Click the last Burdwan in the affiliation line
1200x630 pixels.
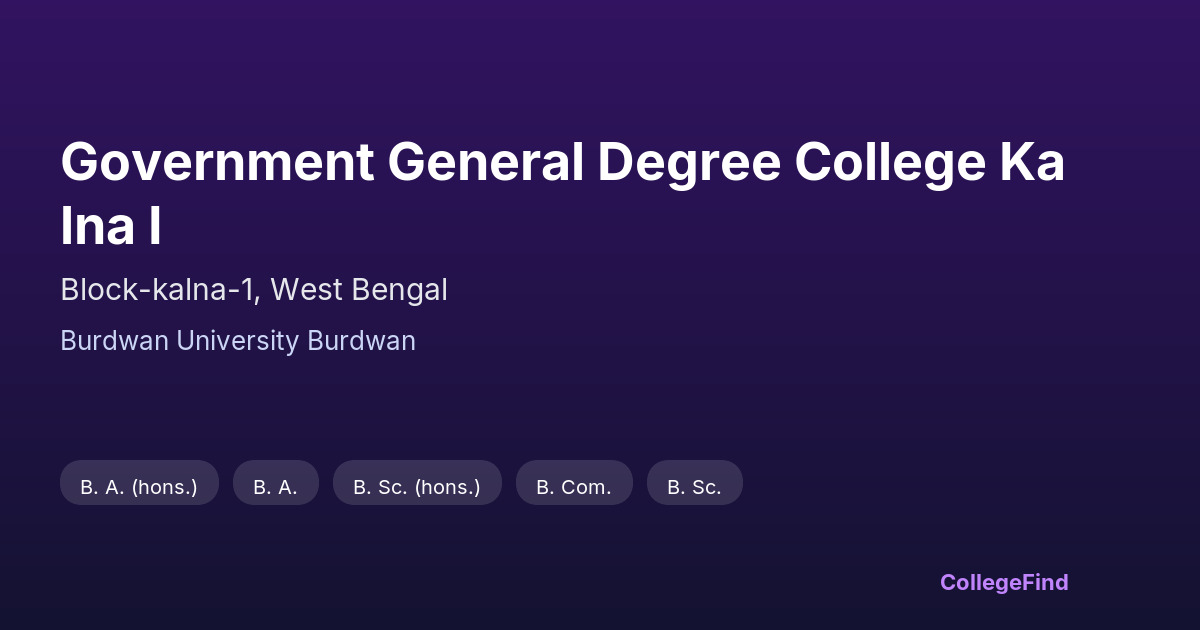pyautogui.click(x=361, y=341)
